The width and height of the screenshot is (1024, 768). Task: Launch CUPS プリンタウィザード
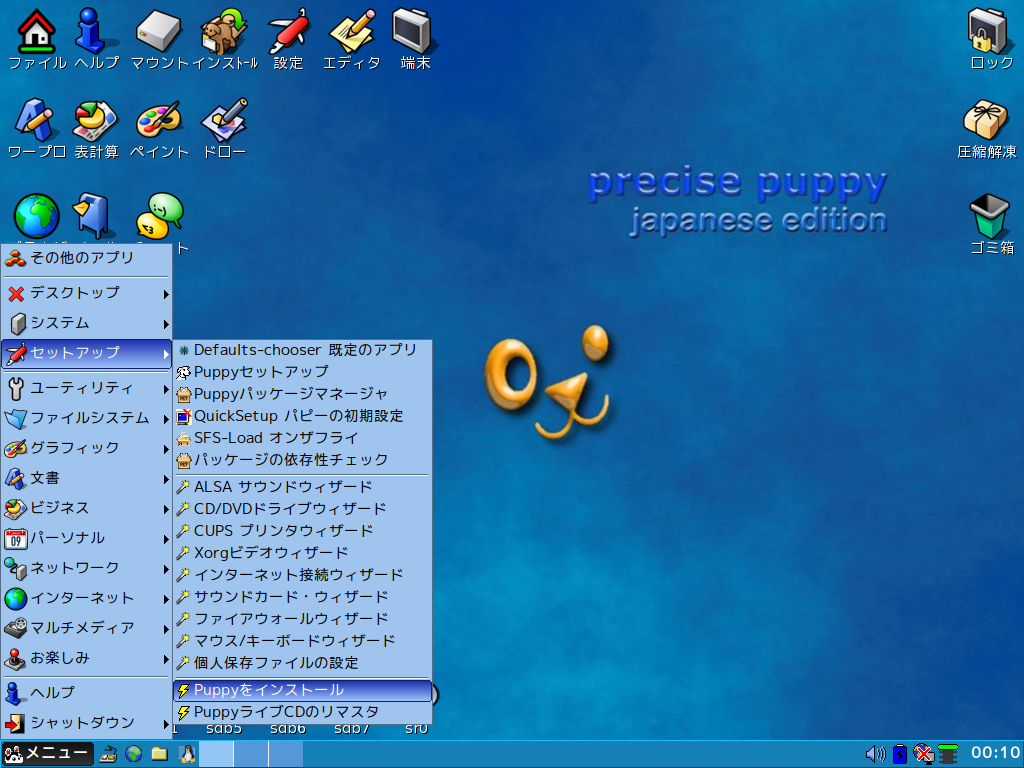point(302,532)
